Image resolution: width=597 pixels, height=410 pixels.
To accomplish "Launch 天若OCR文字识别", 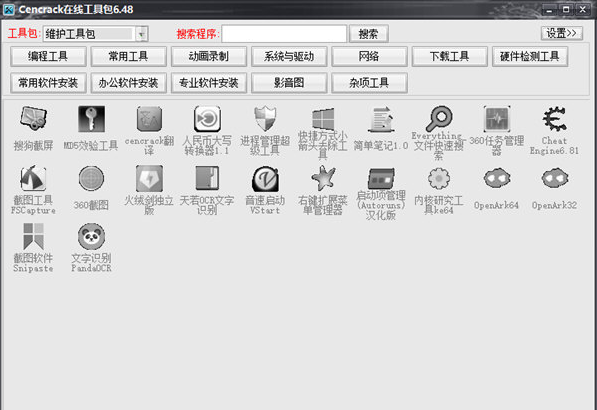I will click(x=207, y=178).
